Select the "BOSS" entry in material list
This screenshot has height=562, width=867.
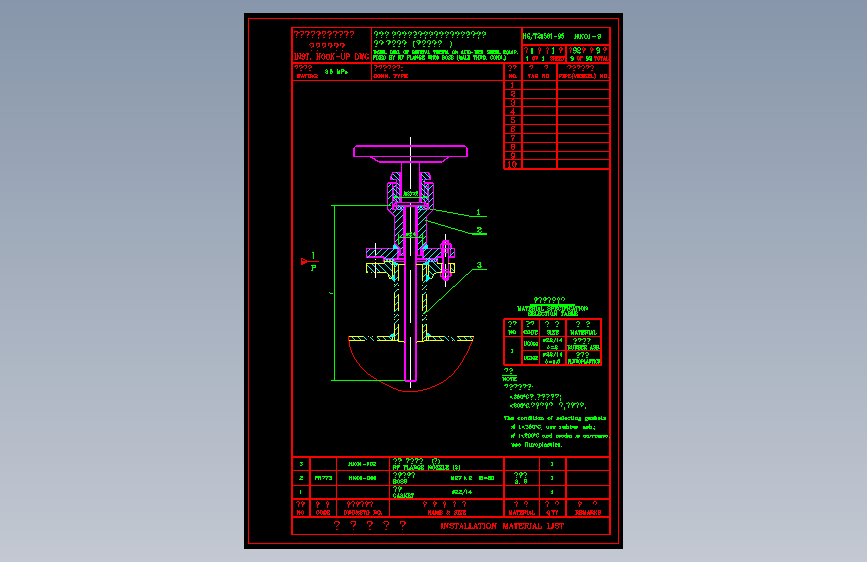tap(400, 482)
